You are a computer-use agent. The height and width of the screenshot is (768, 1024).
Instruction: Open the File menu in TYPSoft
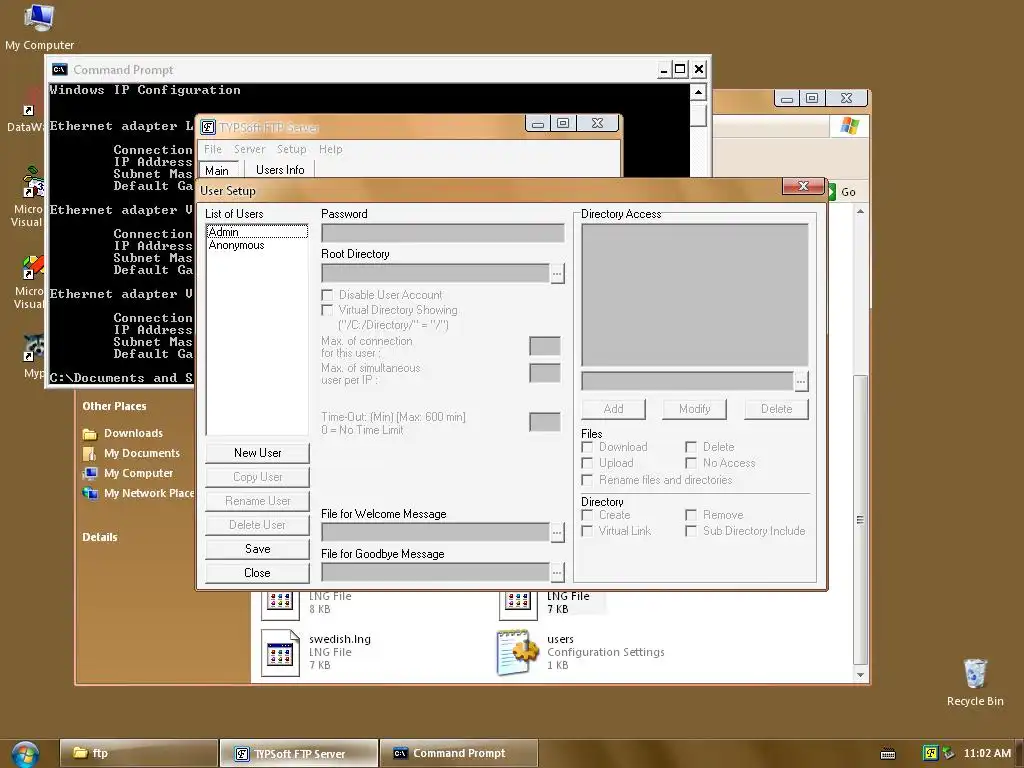213,149
